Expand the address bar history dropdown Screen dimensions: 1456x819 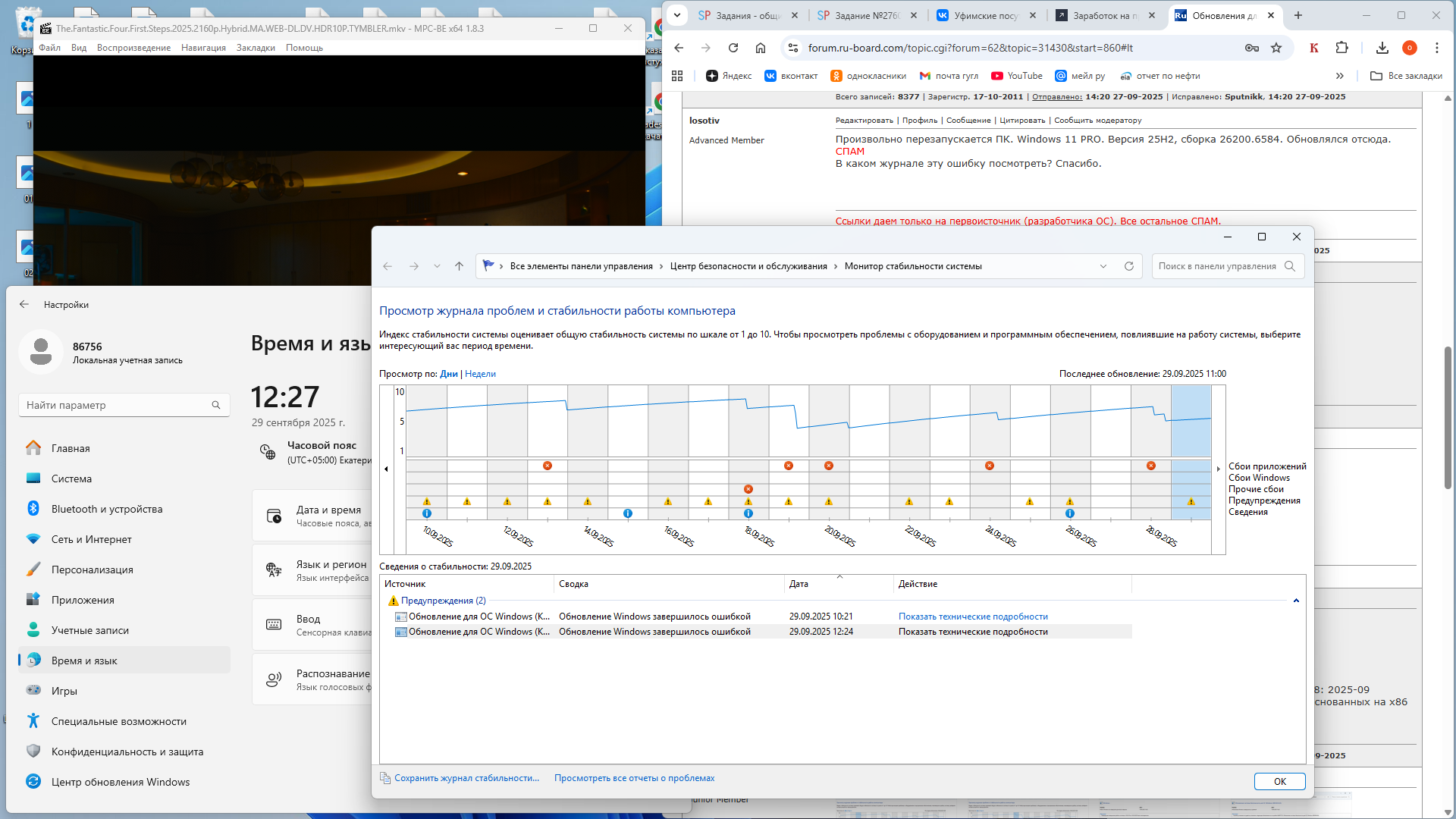1103,266
